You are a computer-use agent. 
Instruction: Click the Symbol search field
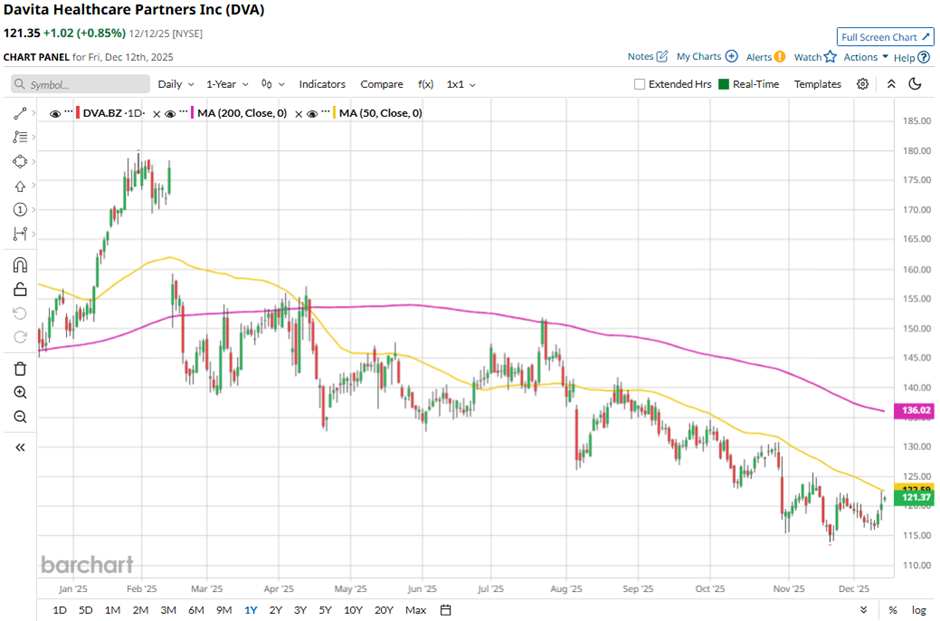[80, 85]
